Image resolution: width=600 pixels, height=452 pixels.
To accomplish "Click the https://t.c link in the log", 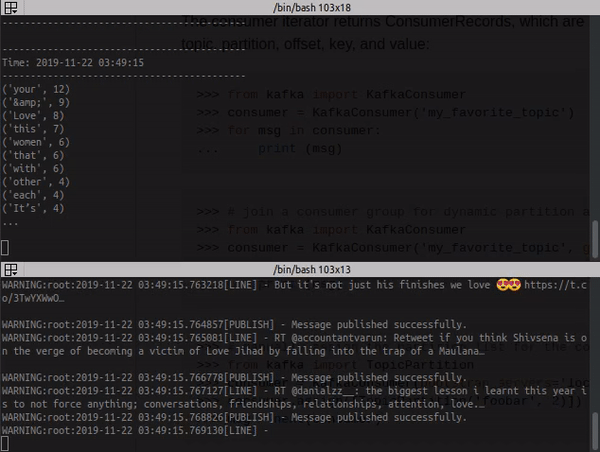I will pos(555,285).
